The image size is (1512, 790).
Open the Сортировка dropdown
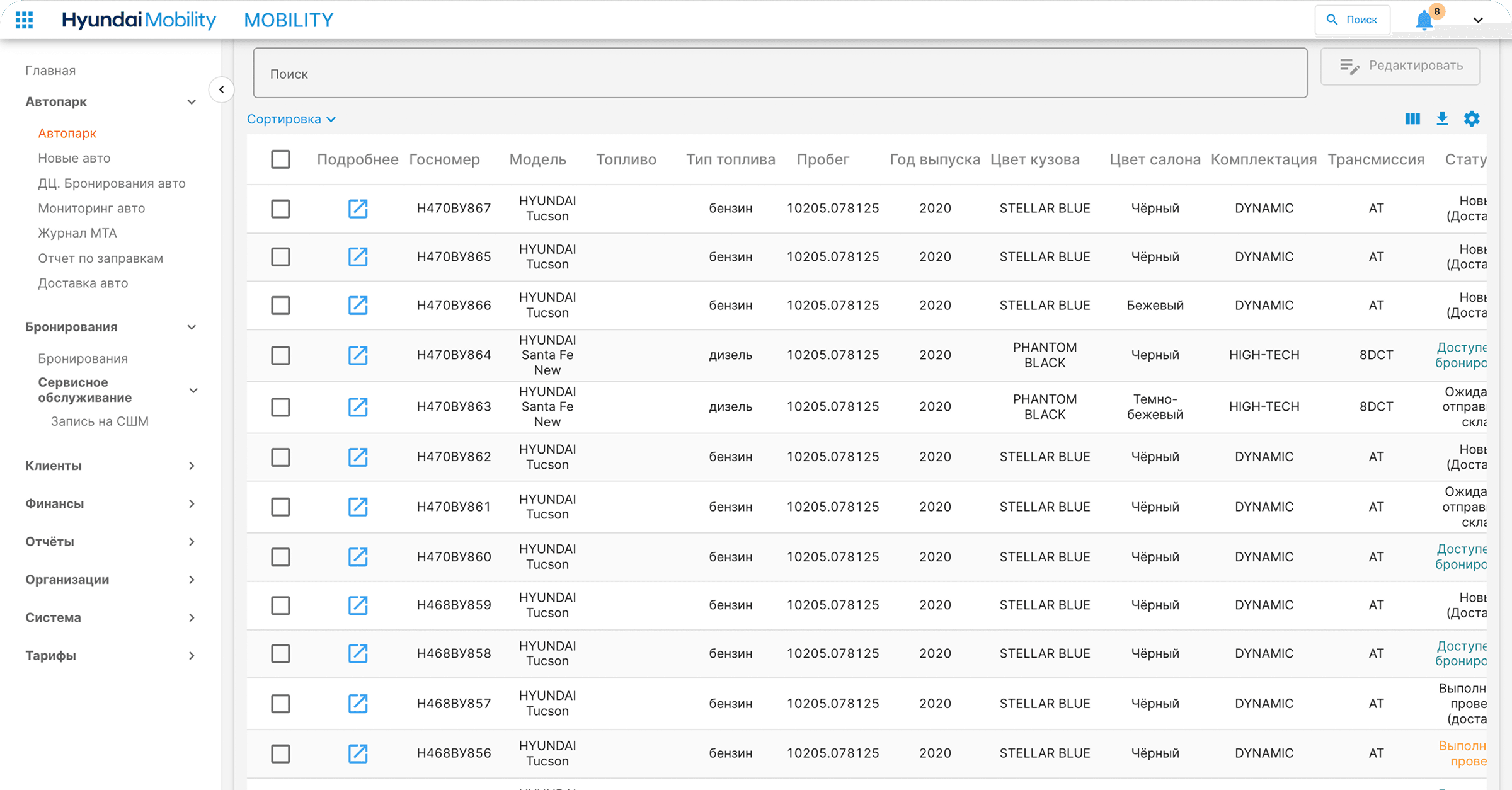click(x=291, y=119)
